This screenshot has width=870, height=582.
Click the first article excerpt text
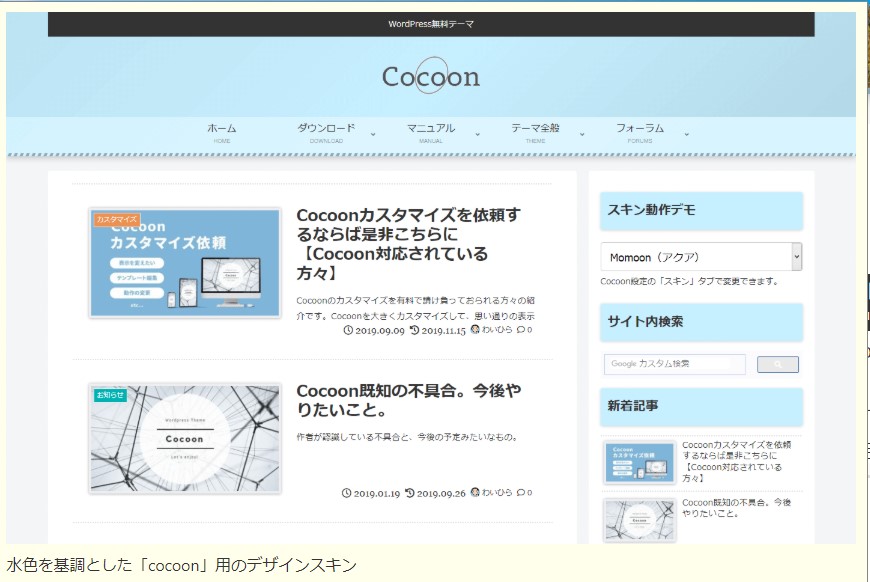click(x=416, y=308)
